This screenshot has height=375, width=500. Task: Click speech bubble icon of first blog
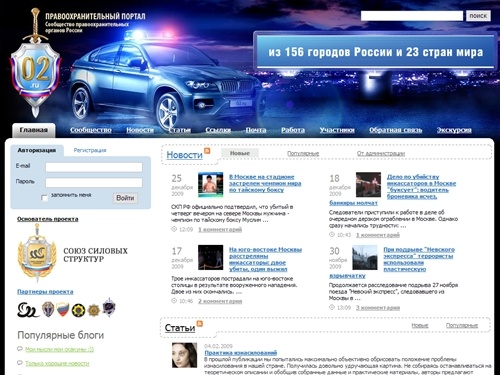[x=20, y=349]
